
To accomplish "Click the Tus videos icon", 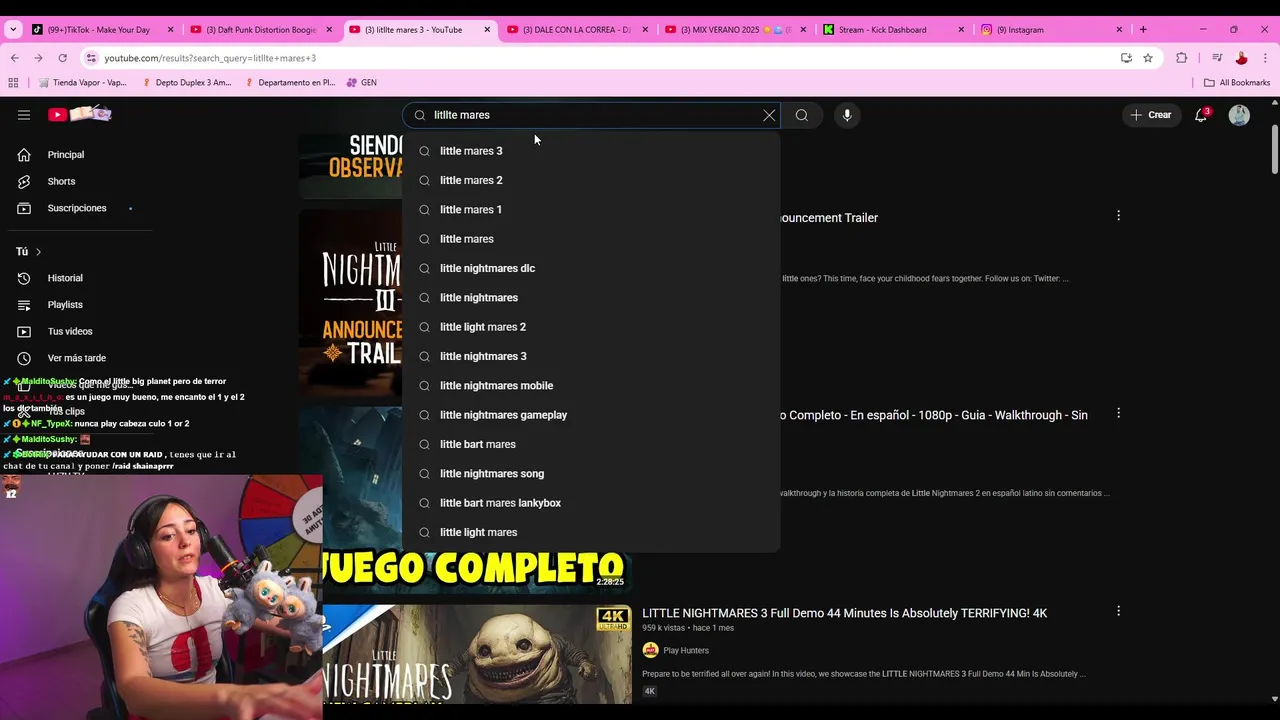I will [24, 331].
